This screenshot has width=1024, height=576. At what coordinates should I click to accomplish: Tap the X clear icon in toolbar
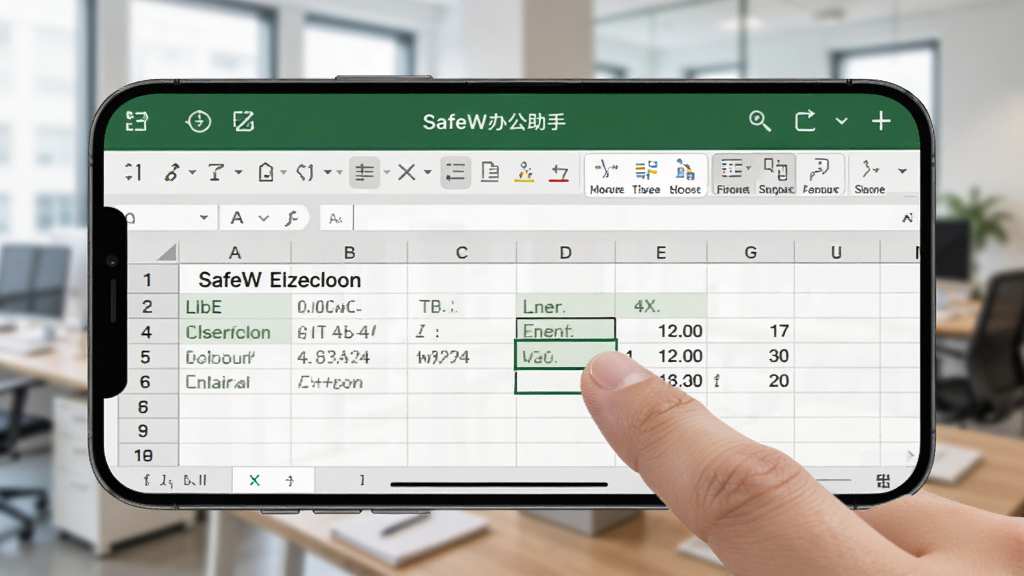pos(407,172)
